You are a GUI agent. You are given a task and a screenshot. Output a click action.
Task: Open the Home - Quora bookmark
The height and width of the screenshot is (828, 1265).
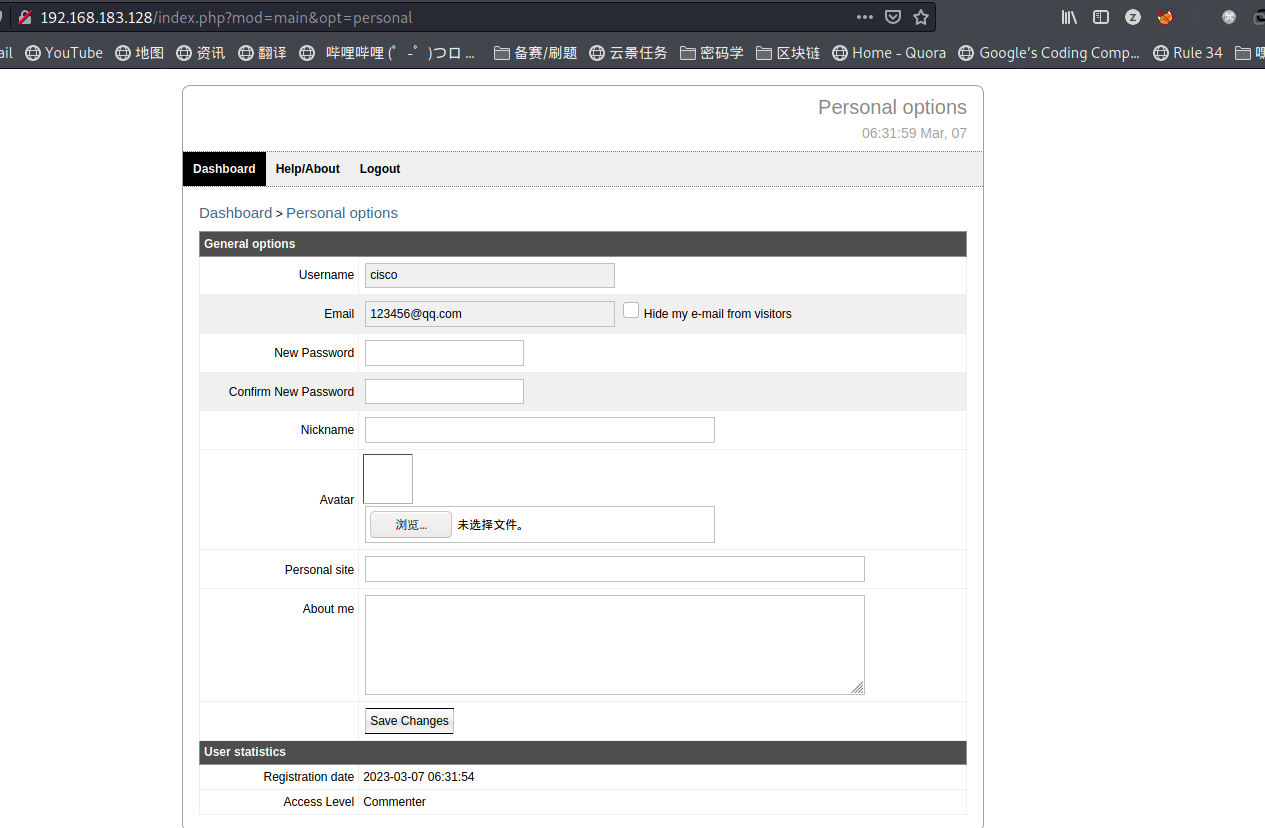889,53
